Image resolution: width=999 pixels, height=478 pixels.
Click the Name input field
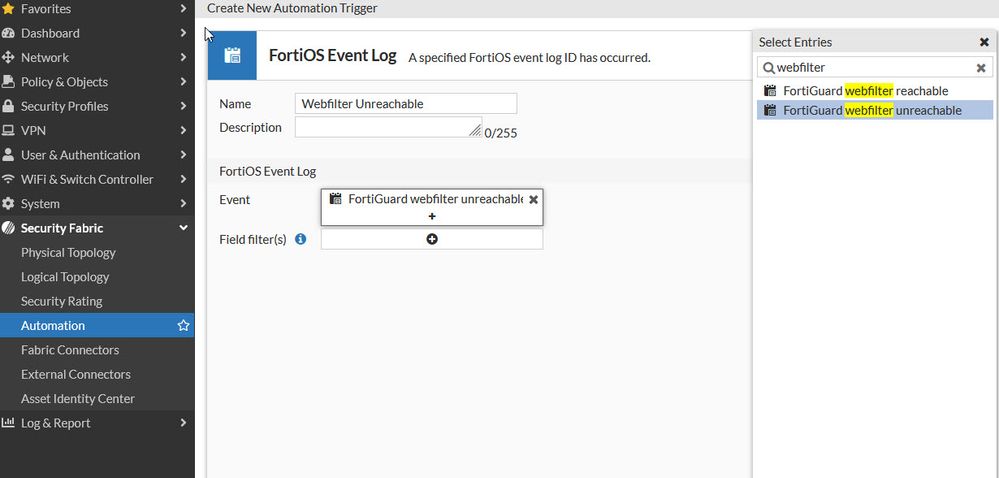[x=406, y=104]
